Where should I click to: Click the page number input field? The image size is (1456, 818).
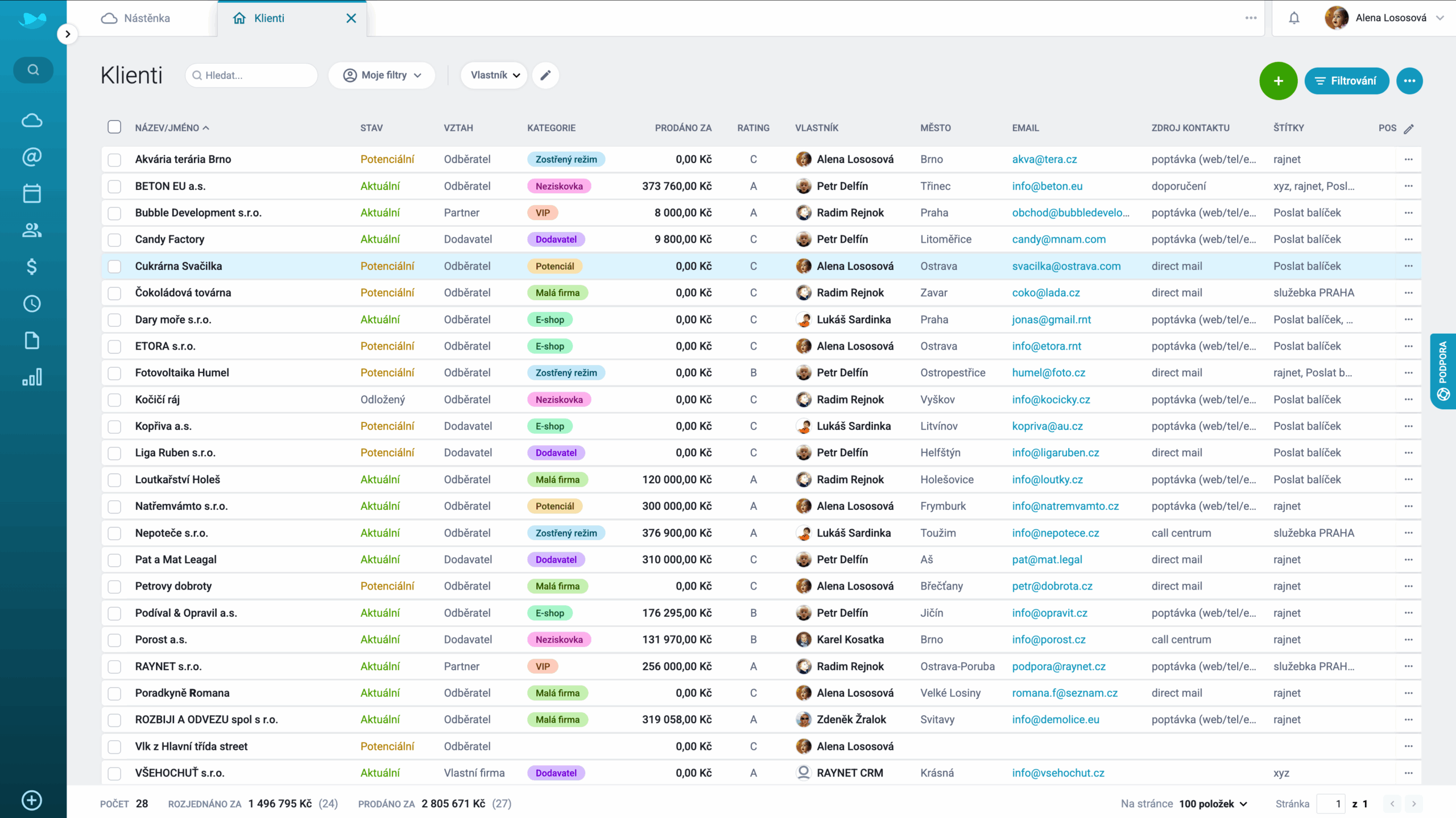tap(1331, 804)
